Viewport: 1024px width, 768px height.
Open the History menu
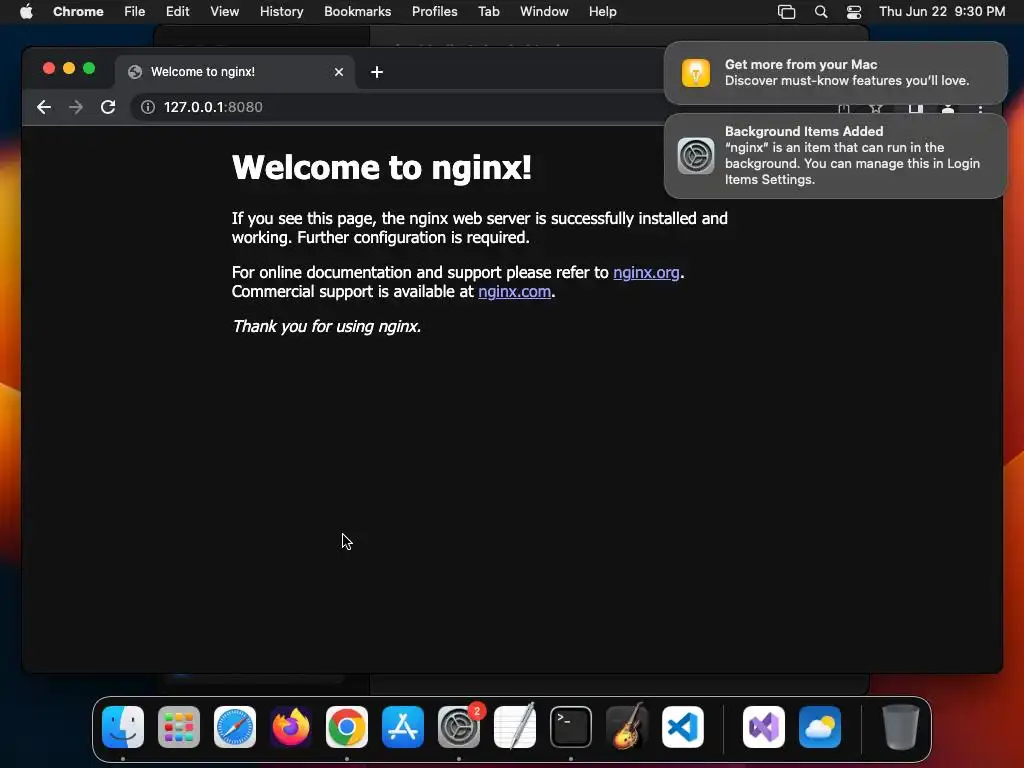281,12
